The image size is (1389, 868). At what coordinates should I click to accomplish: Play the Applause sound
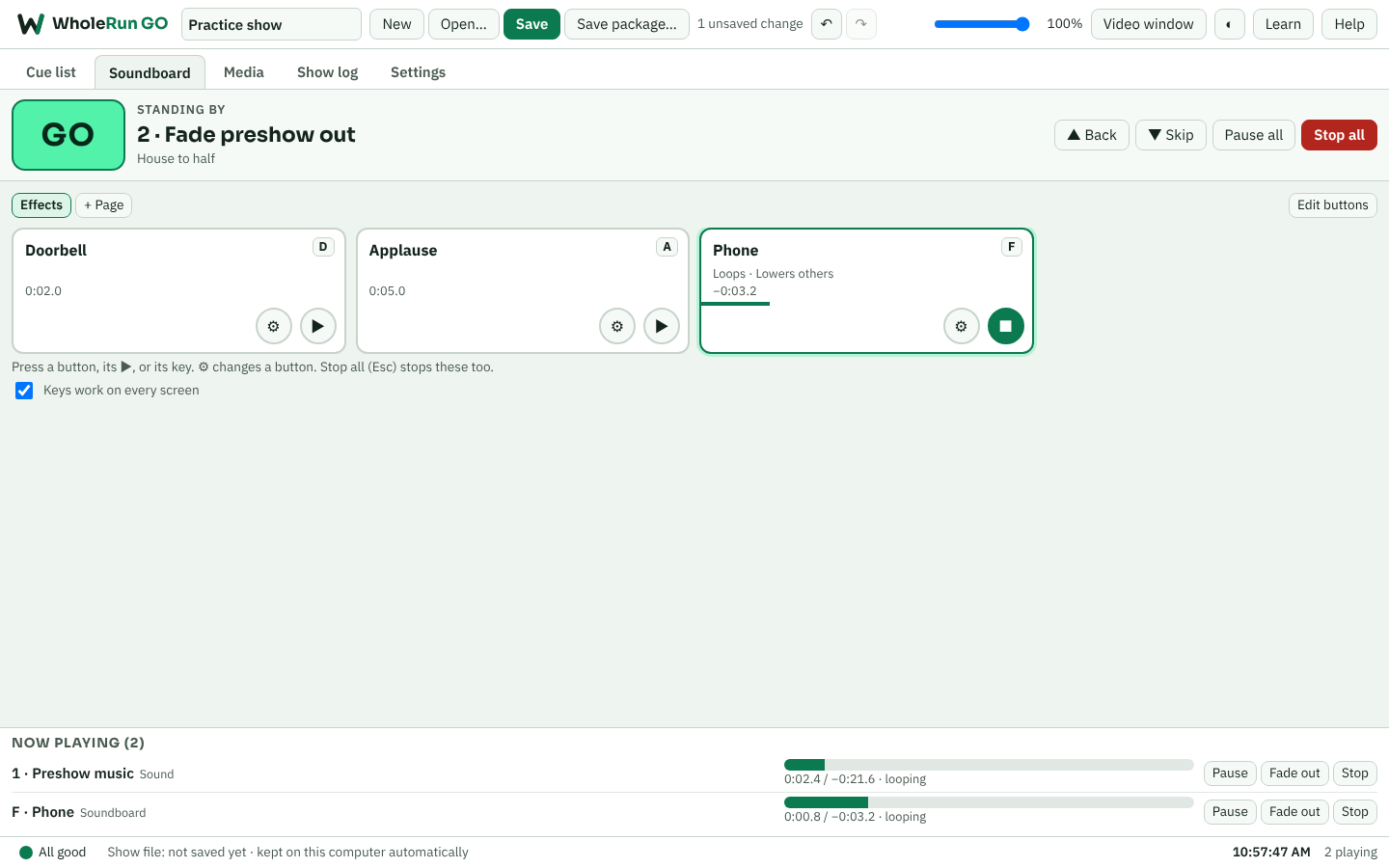[x=662, y=326]
